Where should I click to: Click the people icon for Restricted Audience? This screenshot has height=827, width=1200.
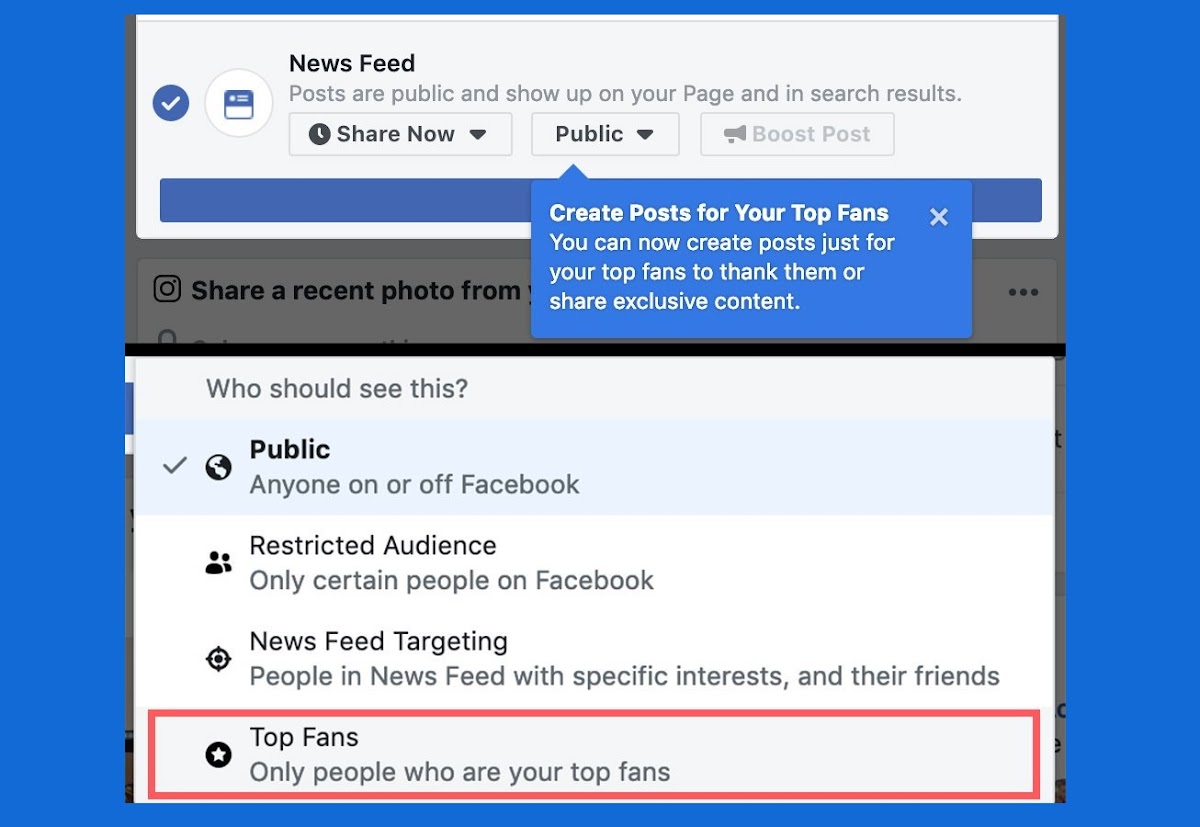pos(218,563)
